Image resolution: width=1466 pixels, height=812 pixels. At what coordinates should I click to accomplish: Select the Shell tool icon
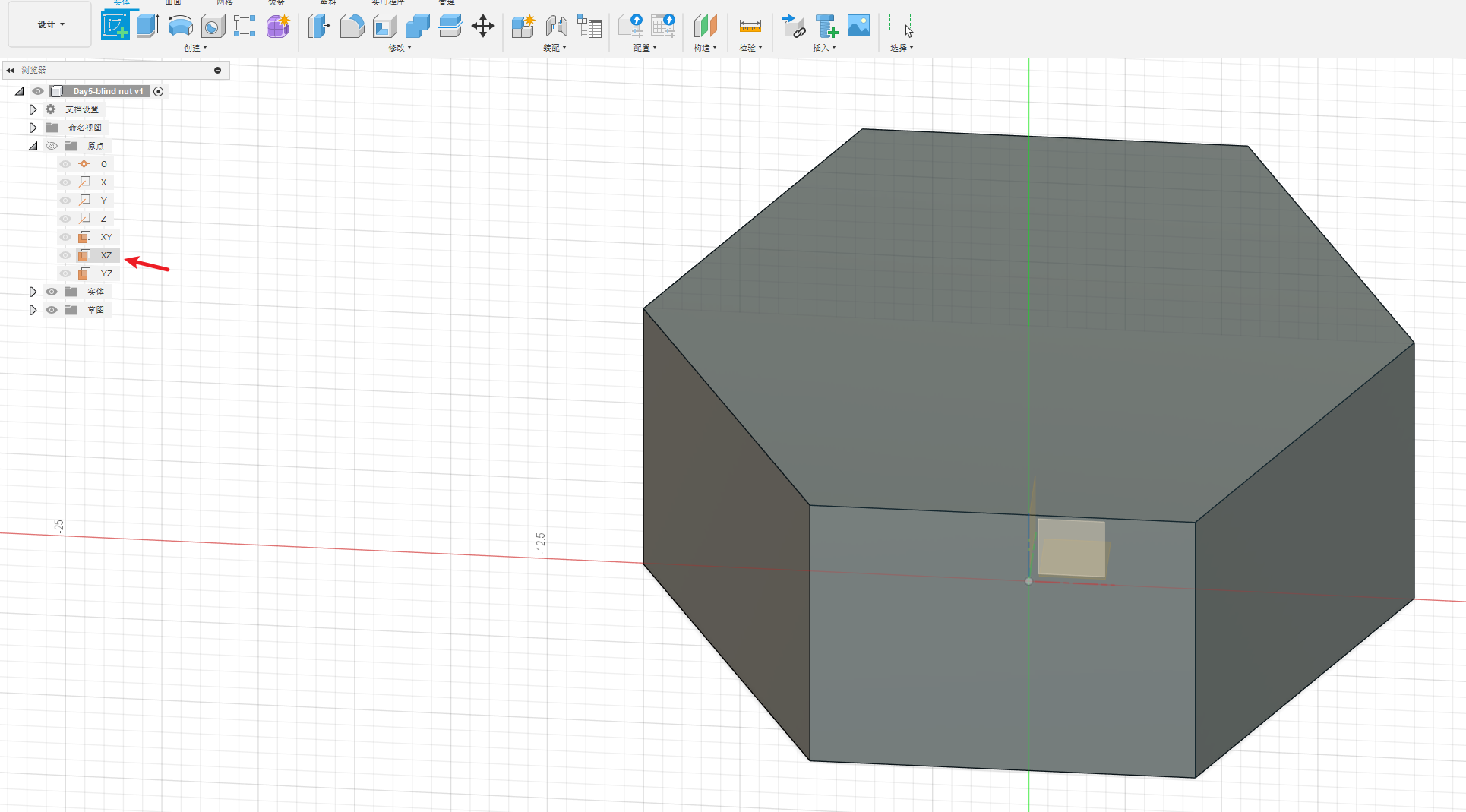click(x=385, y=26)
